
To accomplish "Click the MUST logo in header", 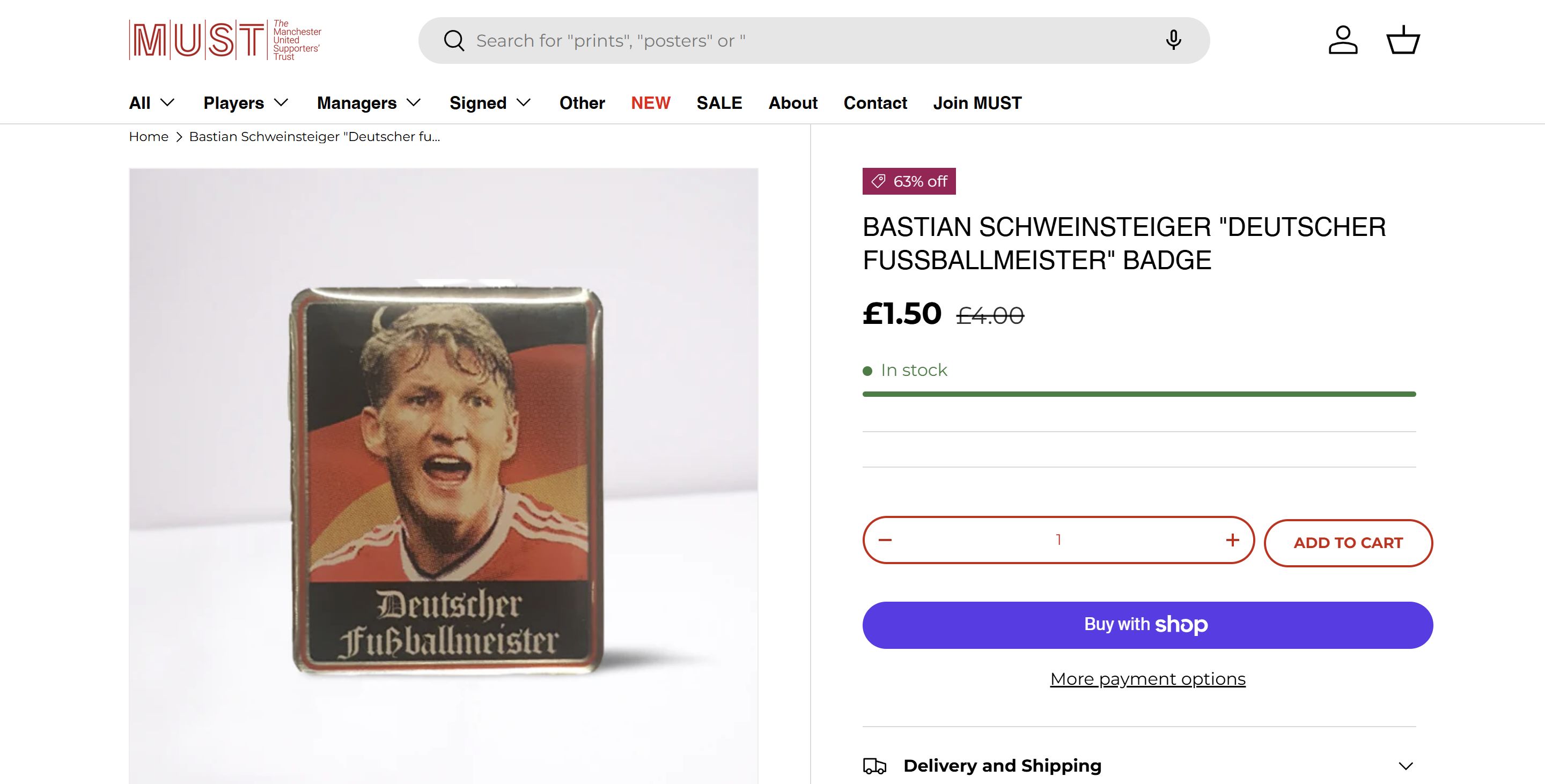I will click(x=225, y=40).
